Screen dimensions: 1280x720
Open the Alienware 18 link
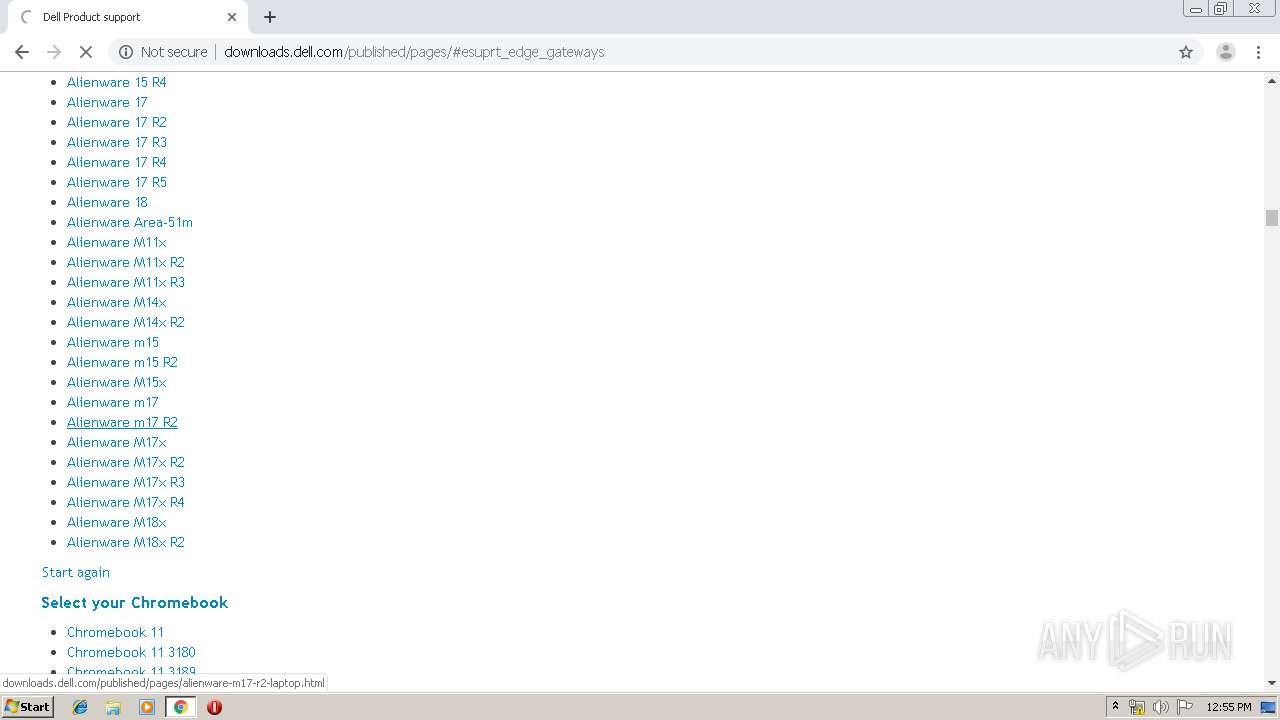tap(107, 202)
